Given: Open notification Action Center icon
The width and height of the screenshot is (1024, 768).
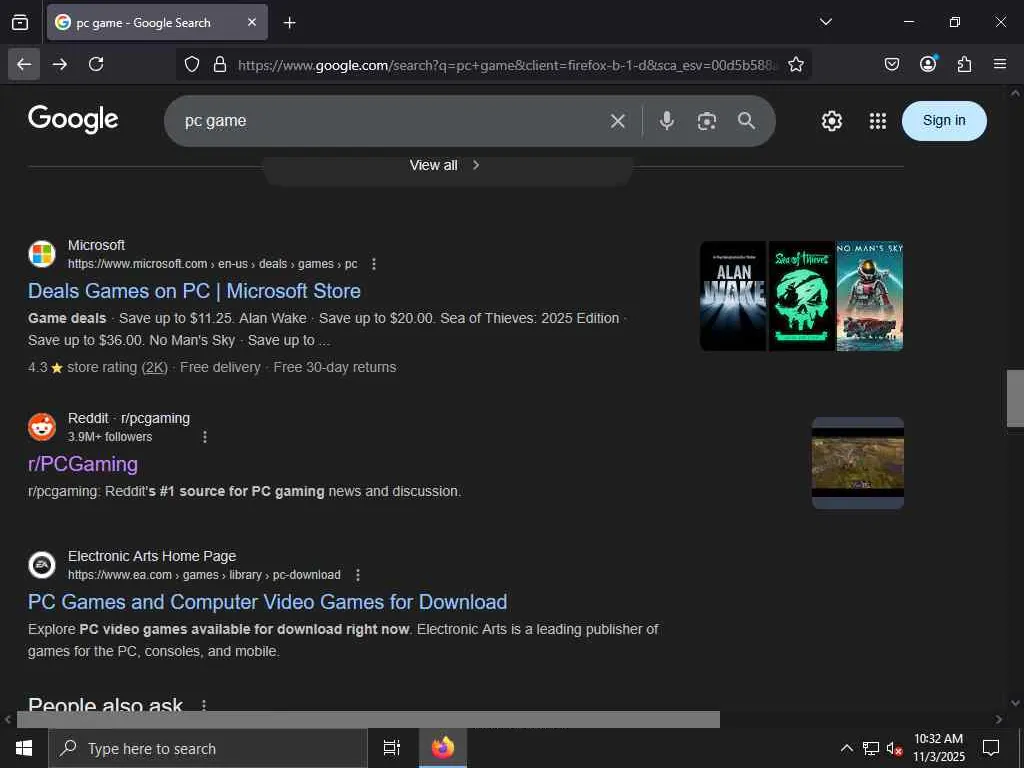Looking at the screenshot, I should click(991, 748).
